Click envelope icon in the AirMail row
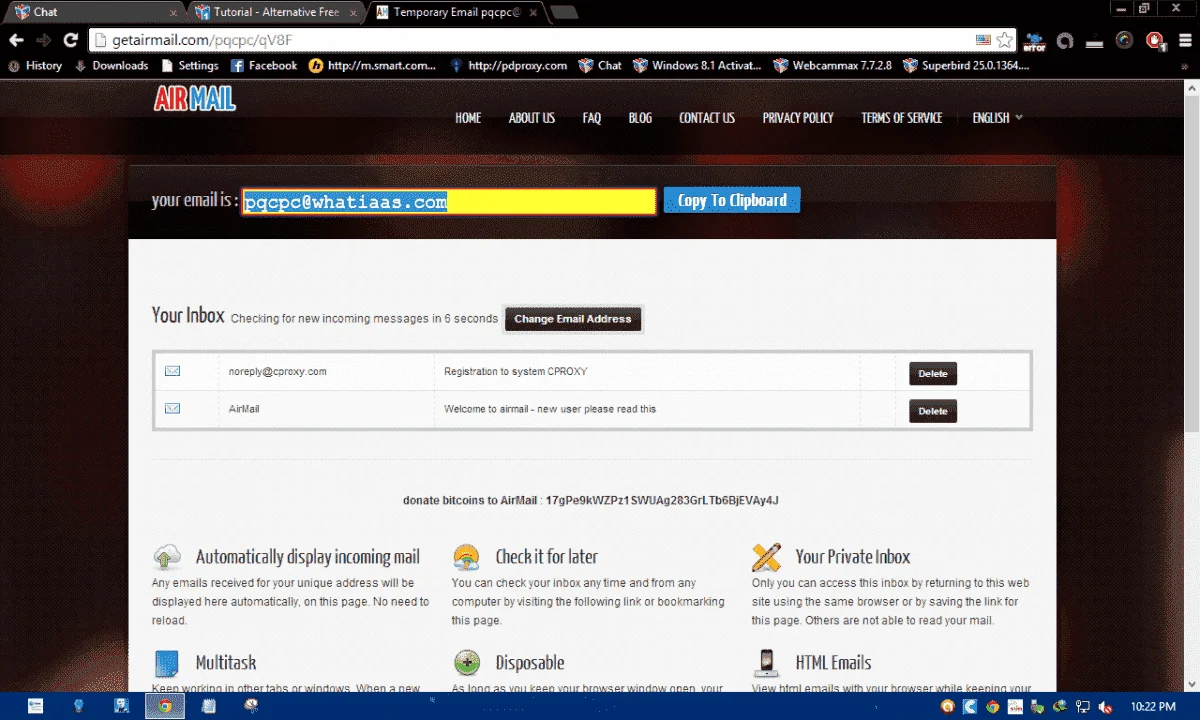The height and width of the screenshot is (720, 1200). pyautogui.click(x=172, y=408)
